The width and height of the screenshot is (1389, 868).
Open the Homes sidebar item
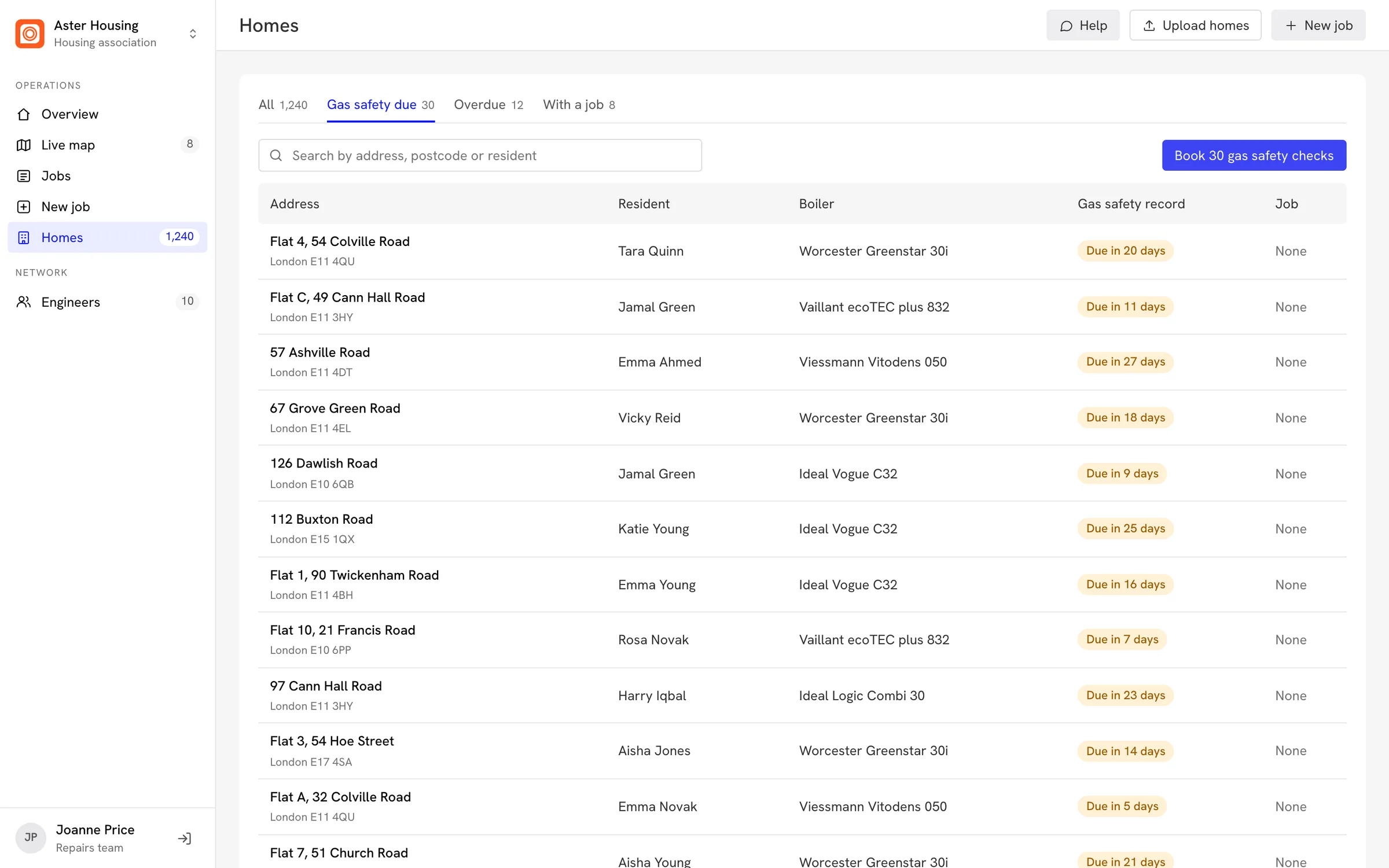[108, 237]
